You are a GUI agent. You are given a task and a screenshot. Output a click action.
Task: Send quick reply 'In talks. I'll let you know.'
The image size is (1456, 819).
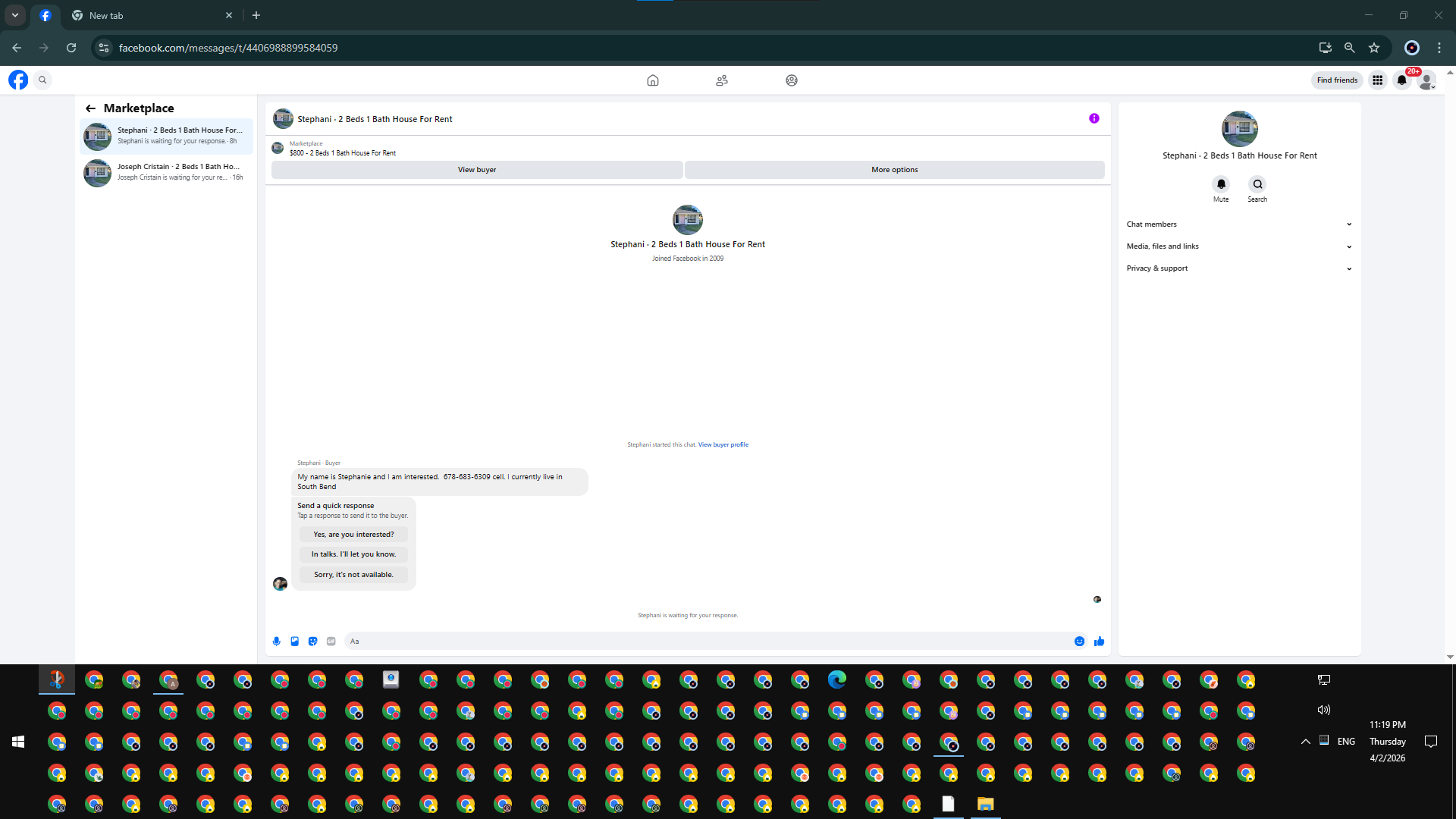pyautogui.click(x=353, y=554)
